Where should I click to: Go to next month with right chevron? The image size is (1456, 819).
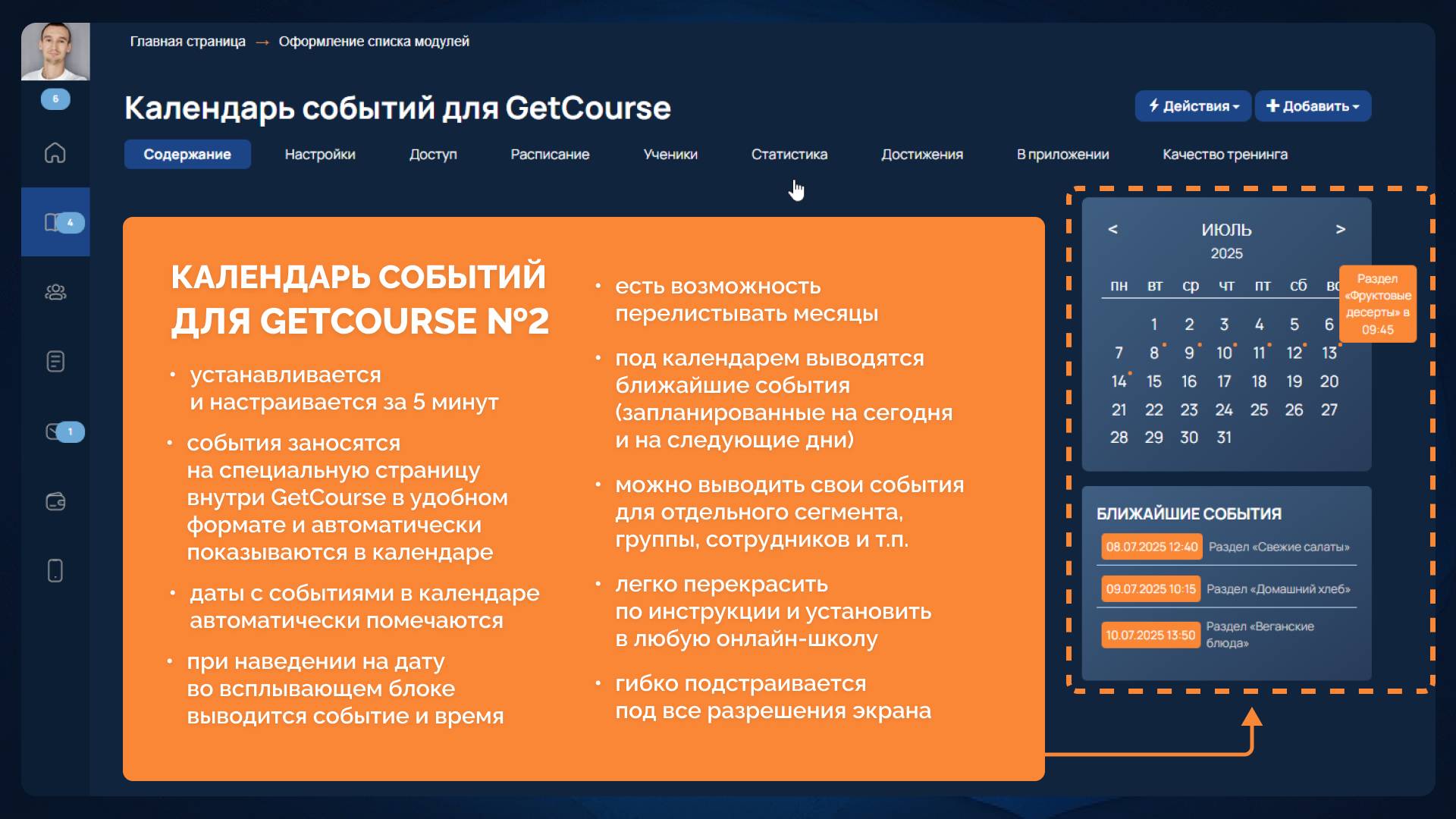tap(1341, 229)
